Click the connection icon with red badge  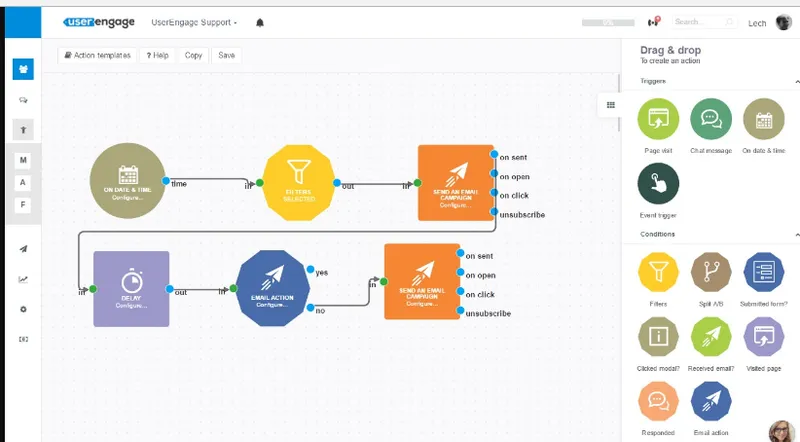pyautogui.click(x=654, y=21)
